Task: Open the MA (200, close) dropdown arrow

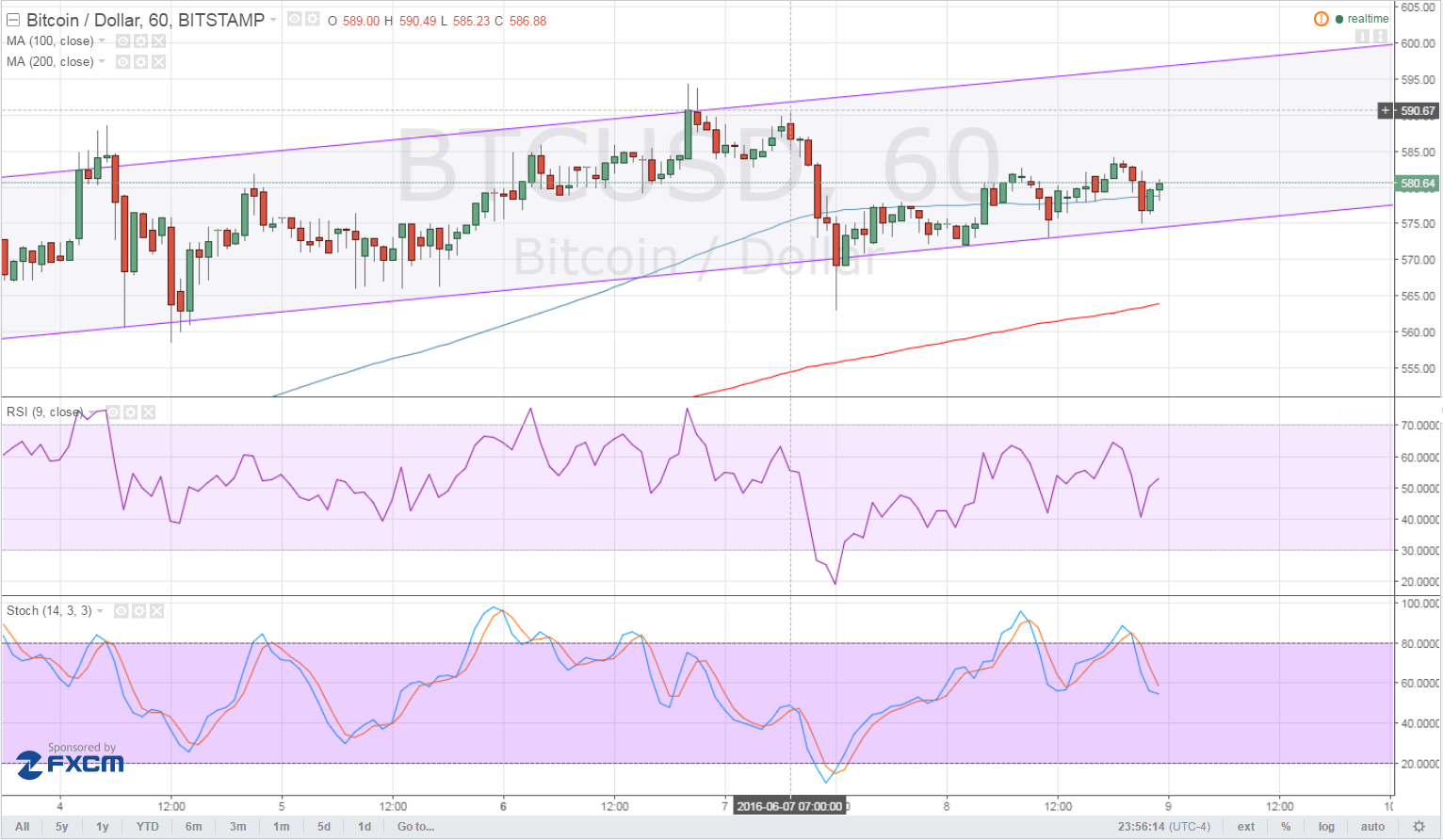Action: click(x=102, y=62)
